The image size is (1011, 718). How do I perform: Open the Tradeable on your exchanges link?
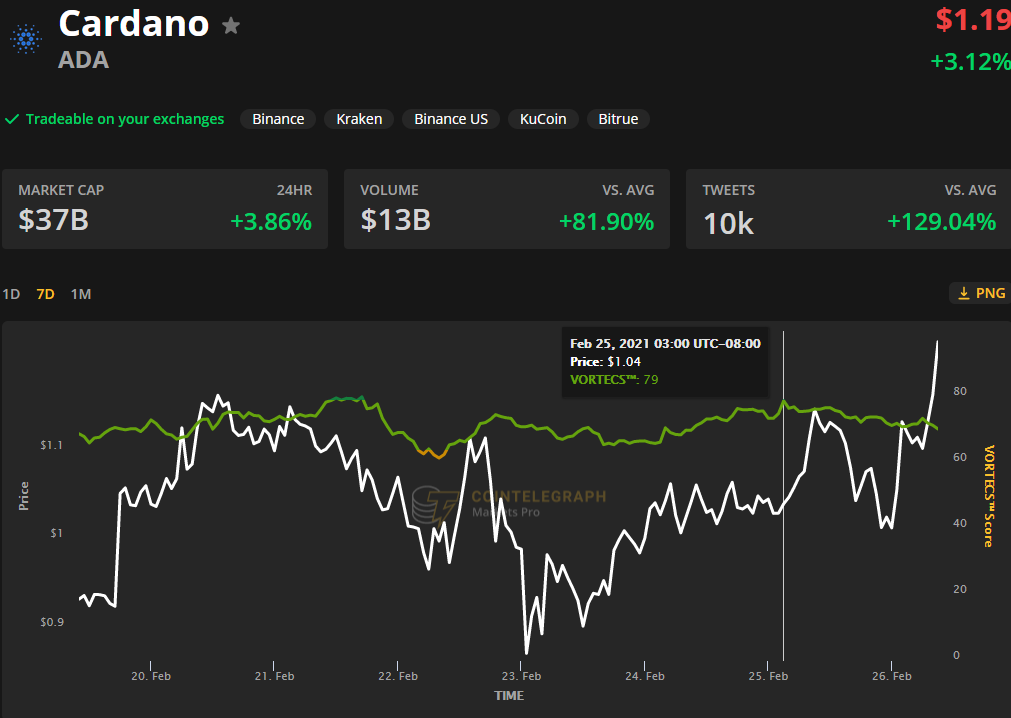click(125, 118)
